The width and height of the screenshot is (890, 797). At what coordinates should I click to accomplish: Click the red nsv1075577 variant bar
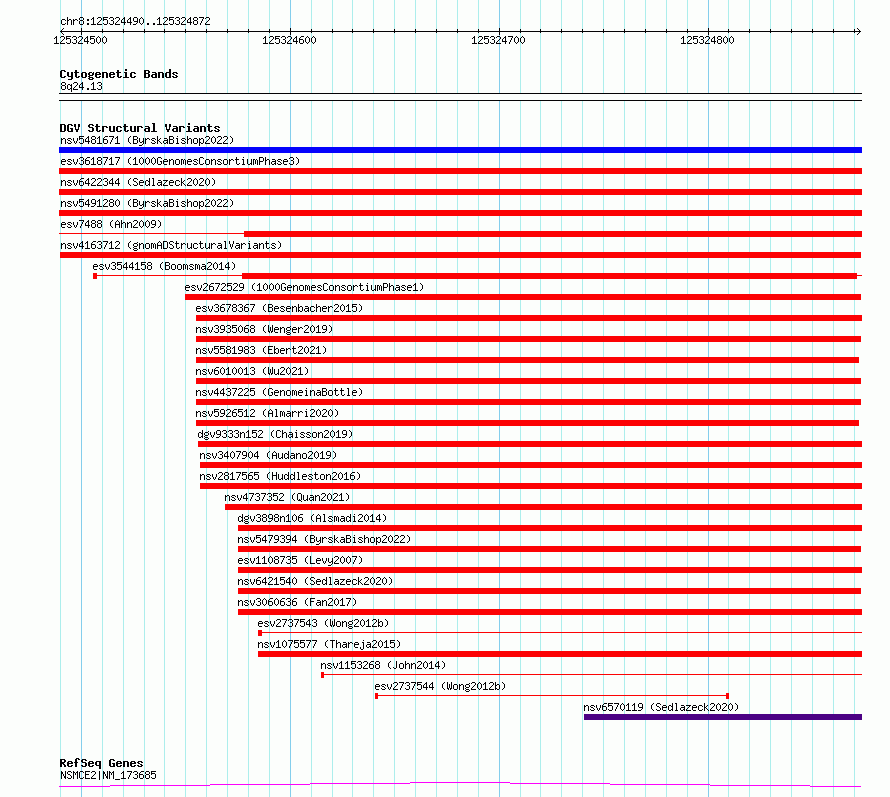point(560,654)
